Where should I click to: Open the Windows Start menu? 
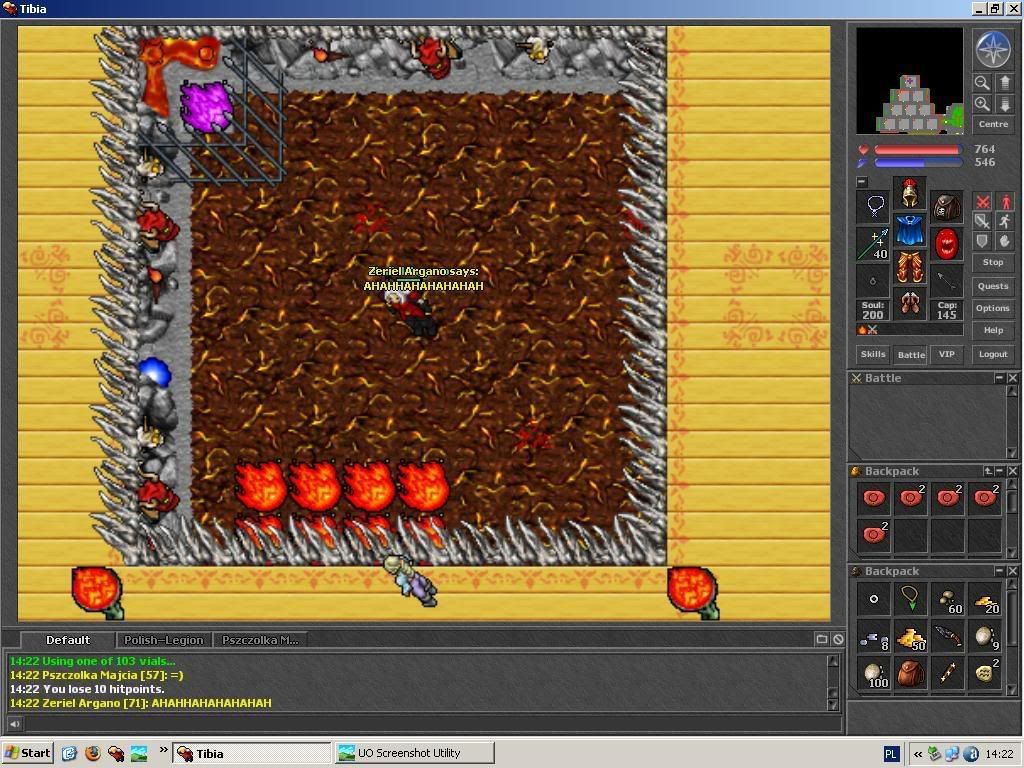tap(27, 753)
